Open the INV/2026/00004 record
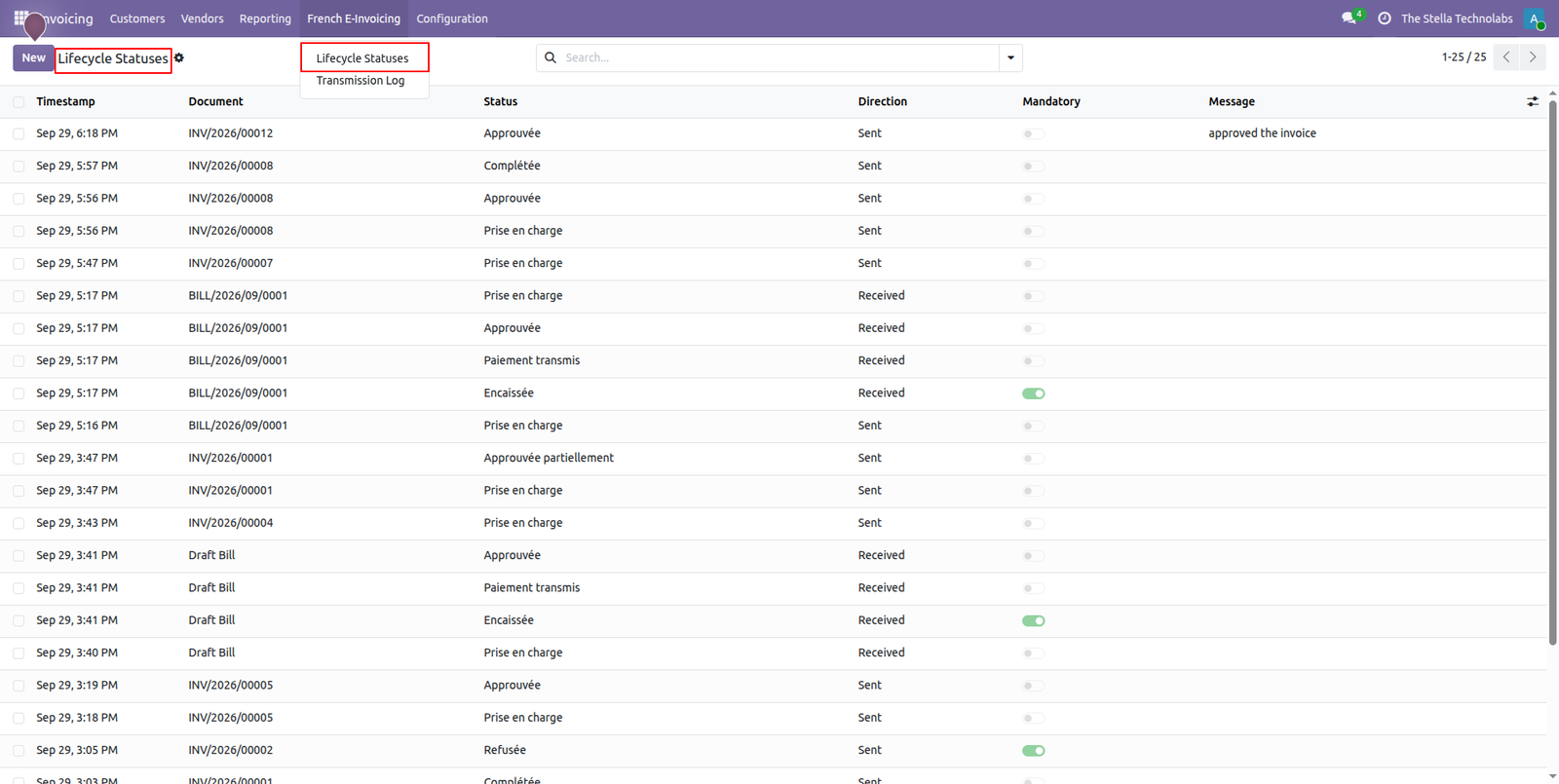The width and height of the screenshot is (1559, 784). coord(231,523)
